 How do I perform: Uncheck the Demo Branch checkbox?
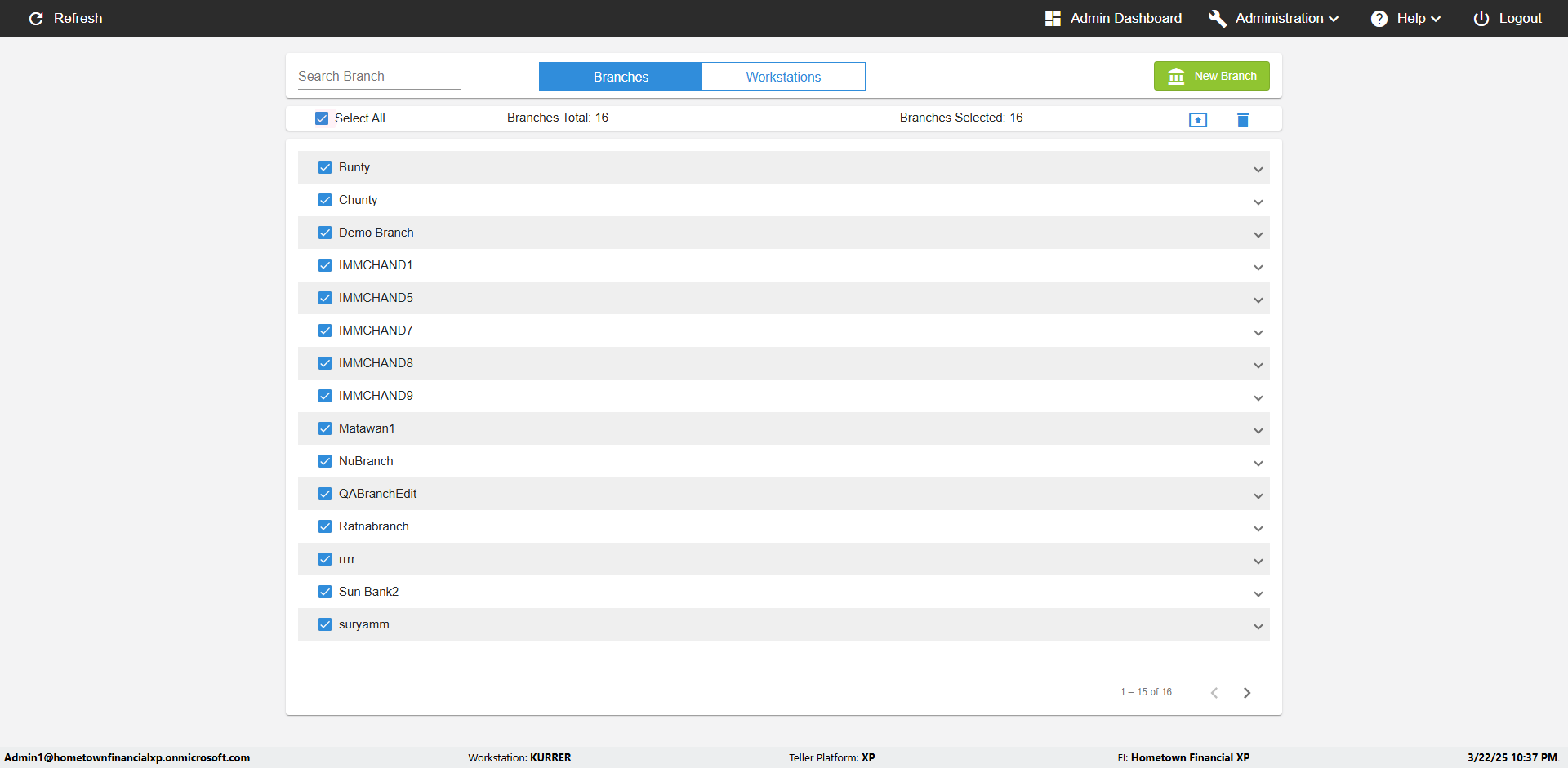325,233
